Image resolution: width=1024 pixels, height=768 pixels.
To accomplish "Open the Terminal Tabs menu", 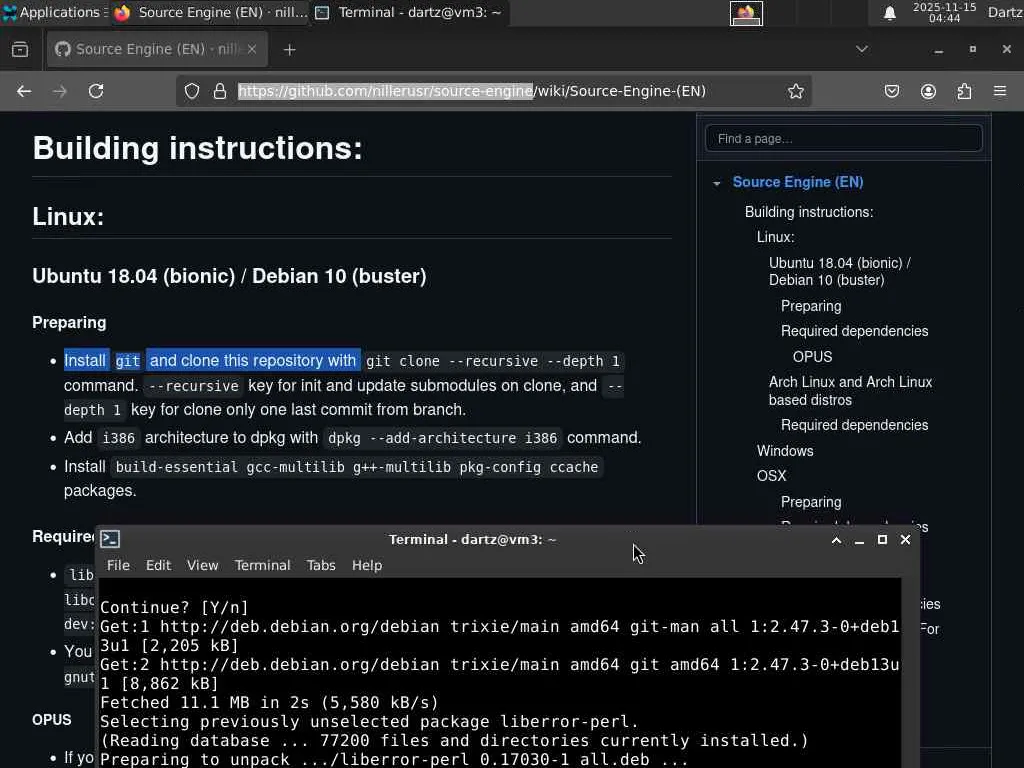I will point(321,566).
